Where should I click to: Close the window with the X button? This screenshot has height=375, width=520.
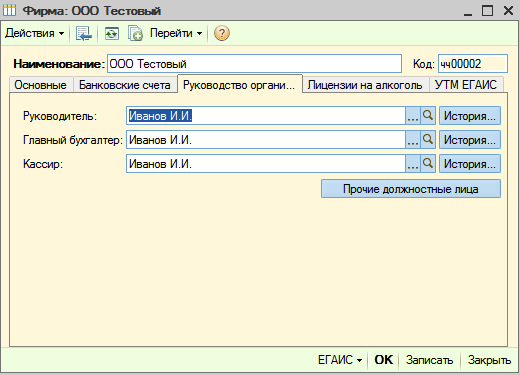[x=508, y=10]
